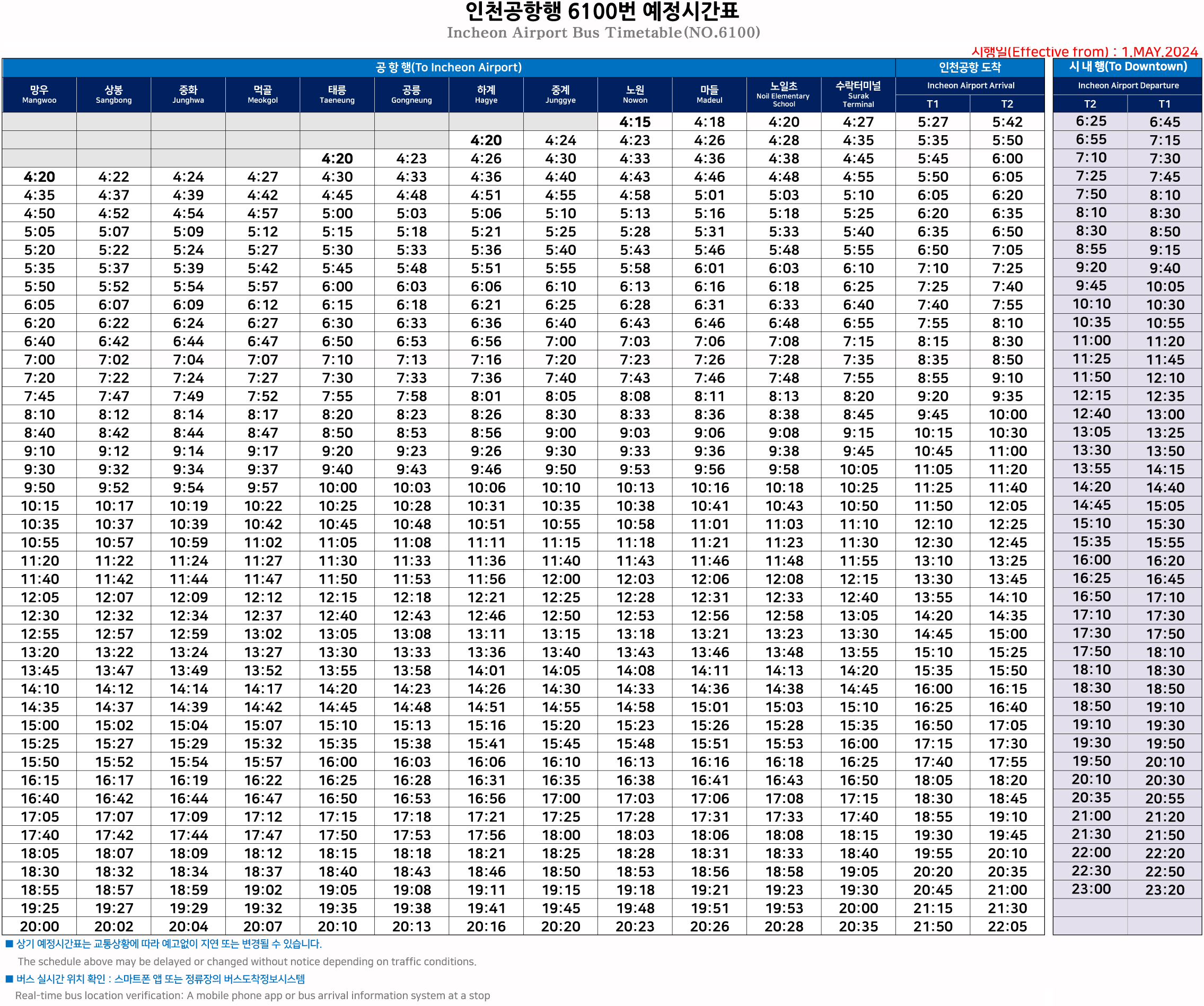The height and width of the screenshot is (1006, 1204).
Task: Click the '인천공항 도착' header above Airport Arrival
Action: 970,67
